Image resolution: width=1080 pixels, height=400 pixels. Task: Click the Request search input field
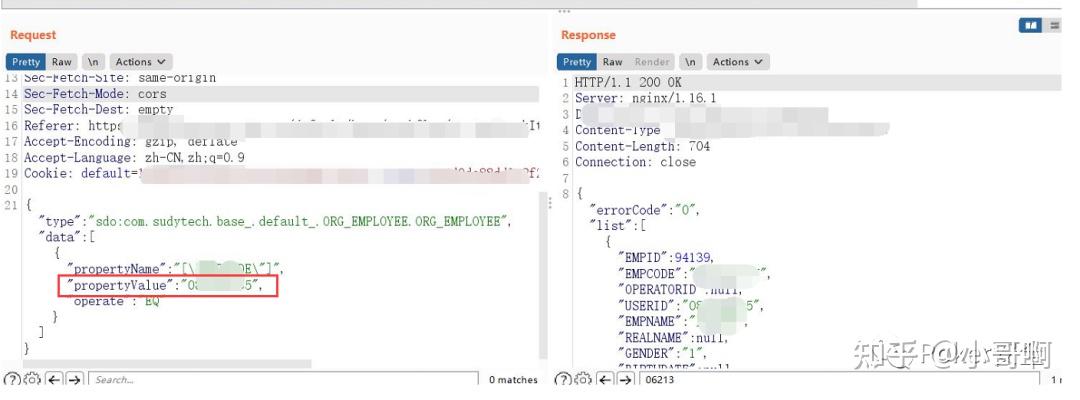pyautogui.click(x=280, y=380)
